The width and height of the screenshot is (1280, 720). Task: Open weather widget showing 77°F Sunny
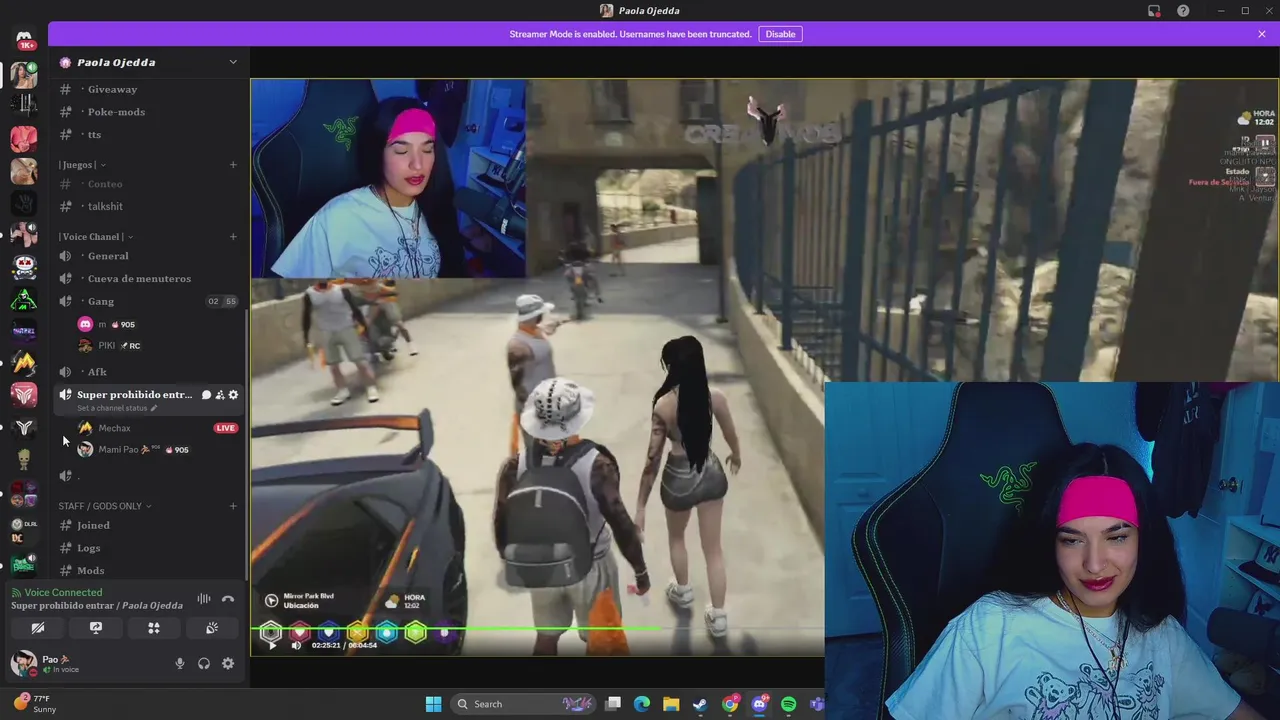pyautogui.click(x=35, y=704)
